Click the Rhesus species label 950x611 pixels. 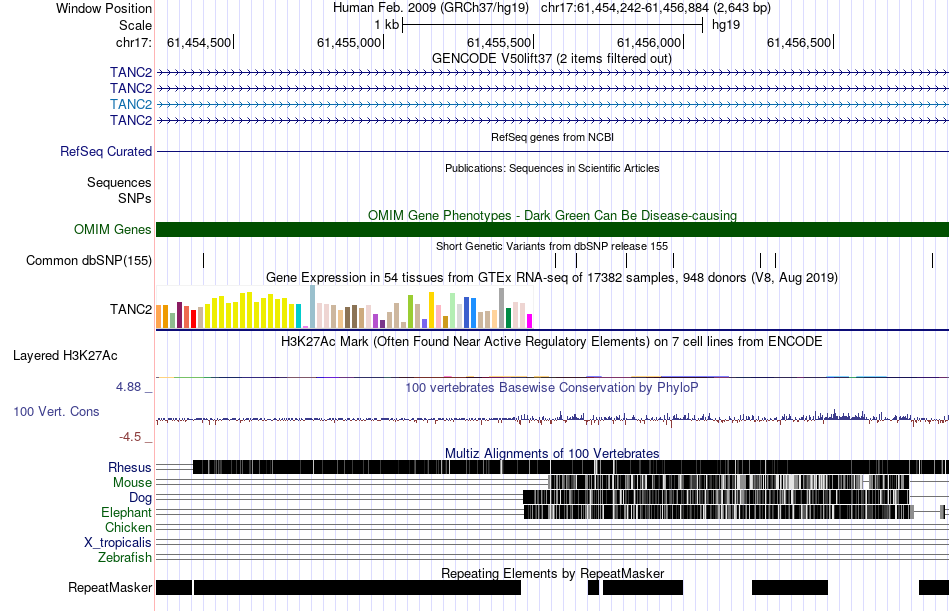click(130, 467)
